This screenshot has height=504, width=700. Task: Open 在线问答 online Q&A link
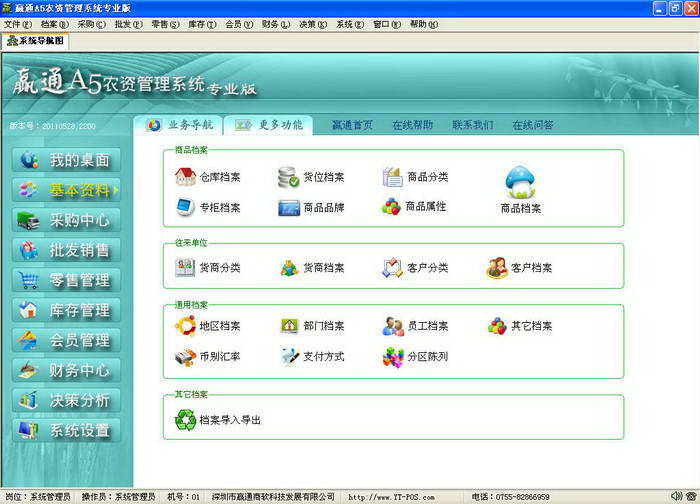(533, 125)
